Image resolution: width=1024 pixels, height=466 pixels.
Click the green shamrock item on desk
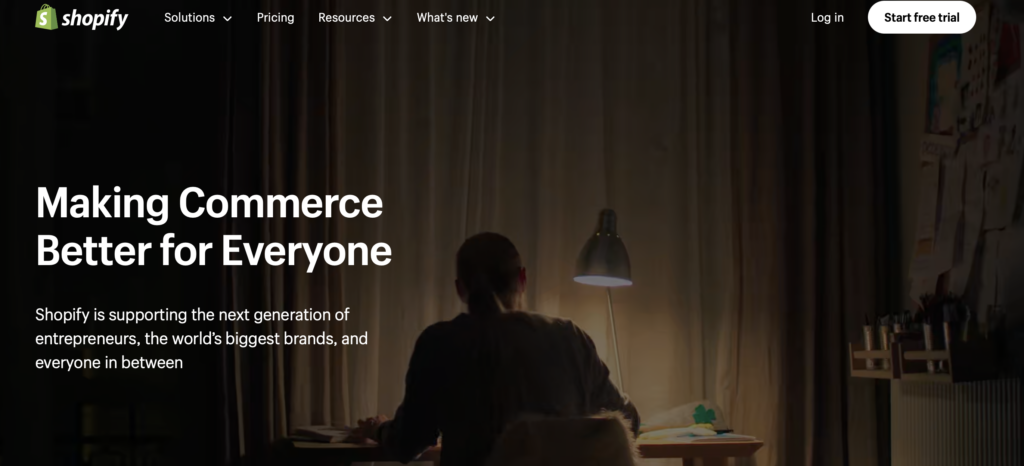[x=702, y=415]
